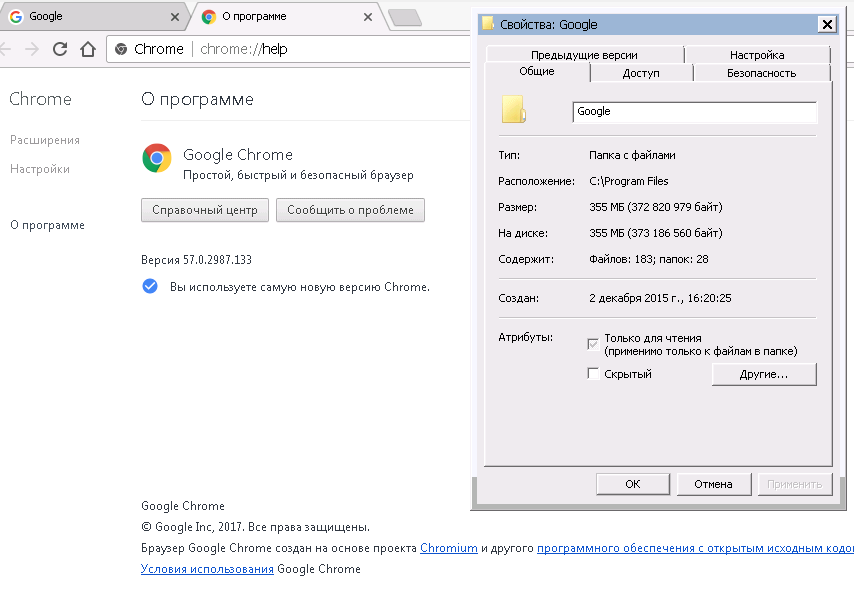Click the Chrome favicon on 'О программе' tab
This screenshot has height=599, width=854.
point(209,16)
